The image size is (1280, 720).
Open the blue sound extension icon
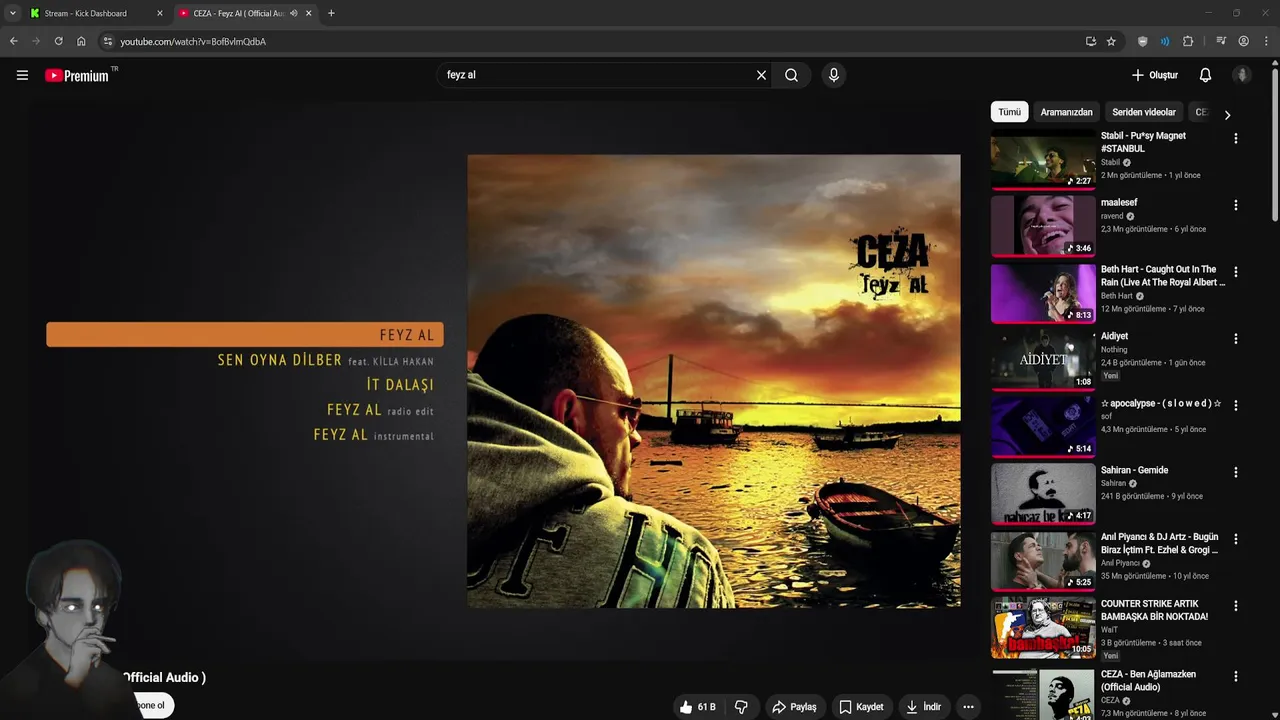click(x=1165, y=41)
